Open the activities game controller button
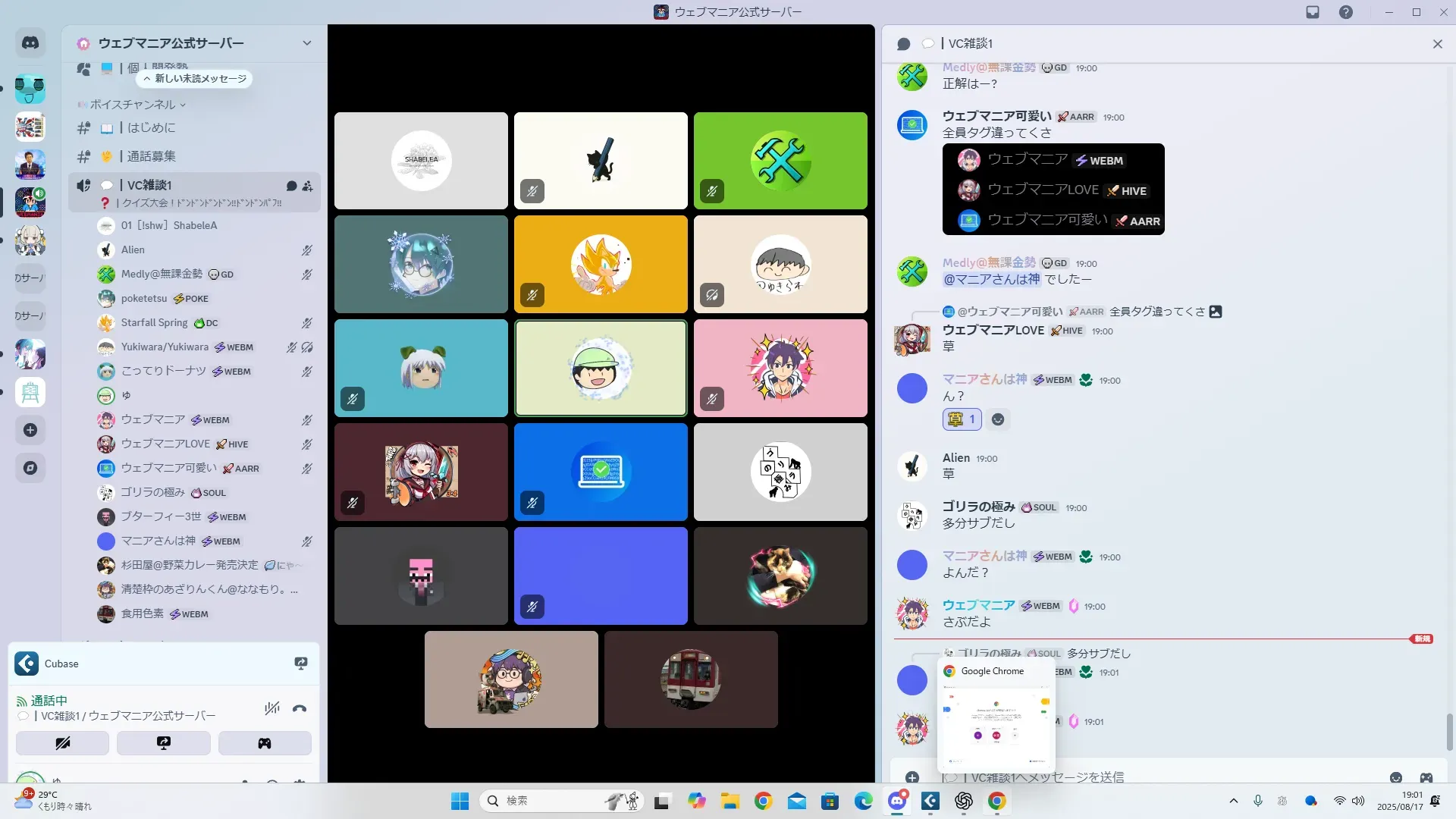 [x=264, y=743]
